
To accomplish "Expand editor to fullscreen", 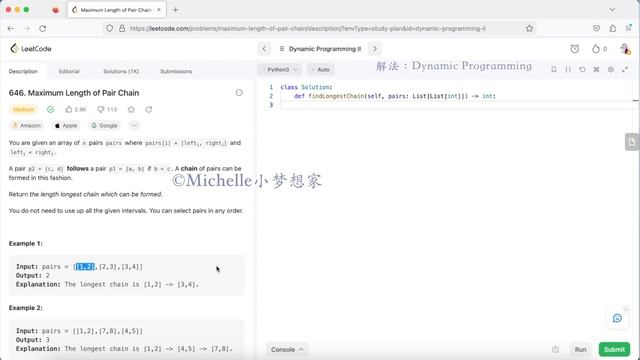I will click(625, 70).
